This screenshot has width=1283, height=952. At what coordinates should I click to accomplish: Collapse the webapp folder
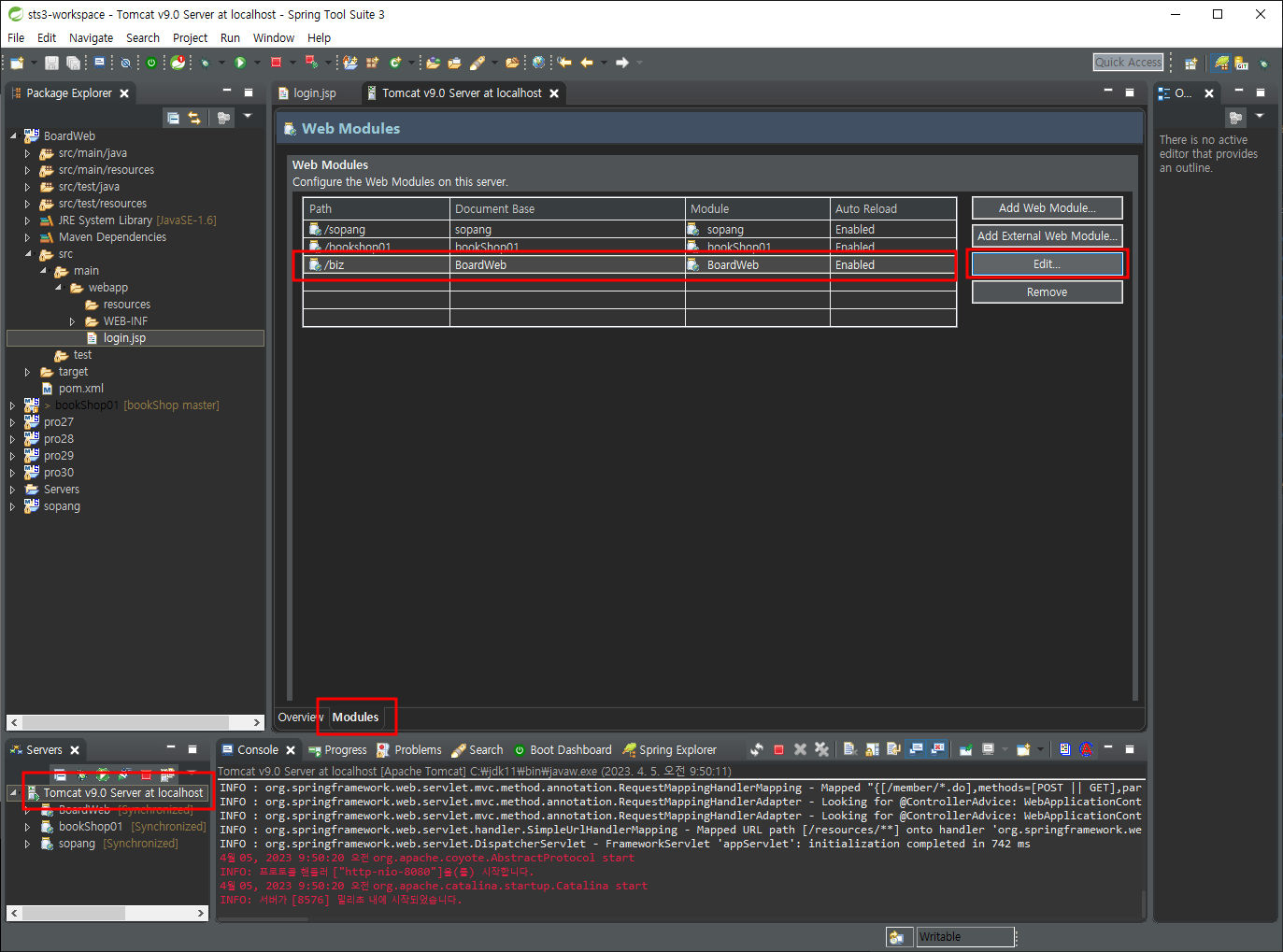(x=58, y=288)
